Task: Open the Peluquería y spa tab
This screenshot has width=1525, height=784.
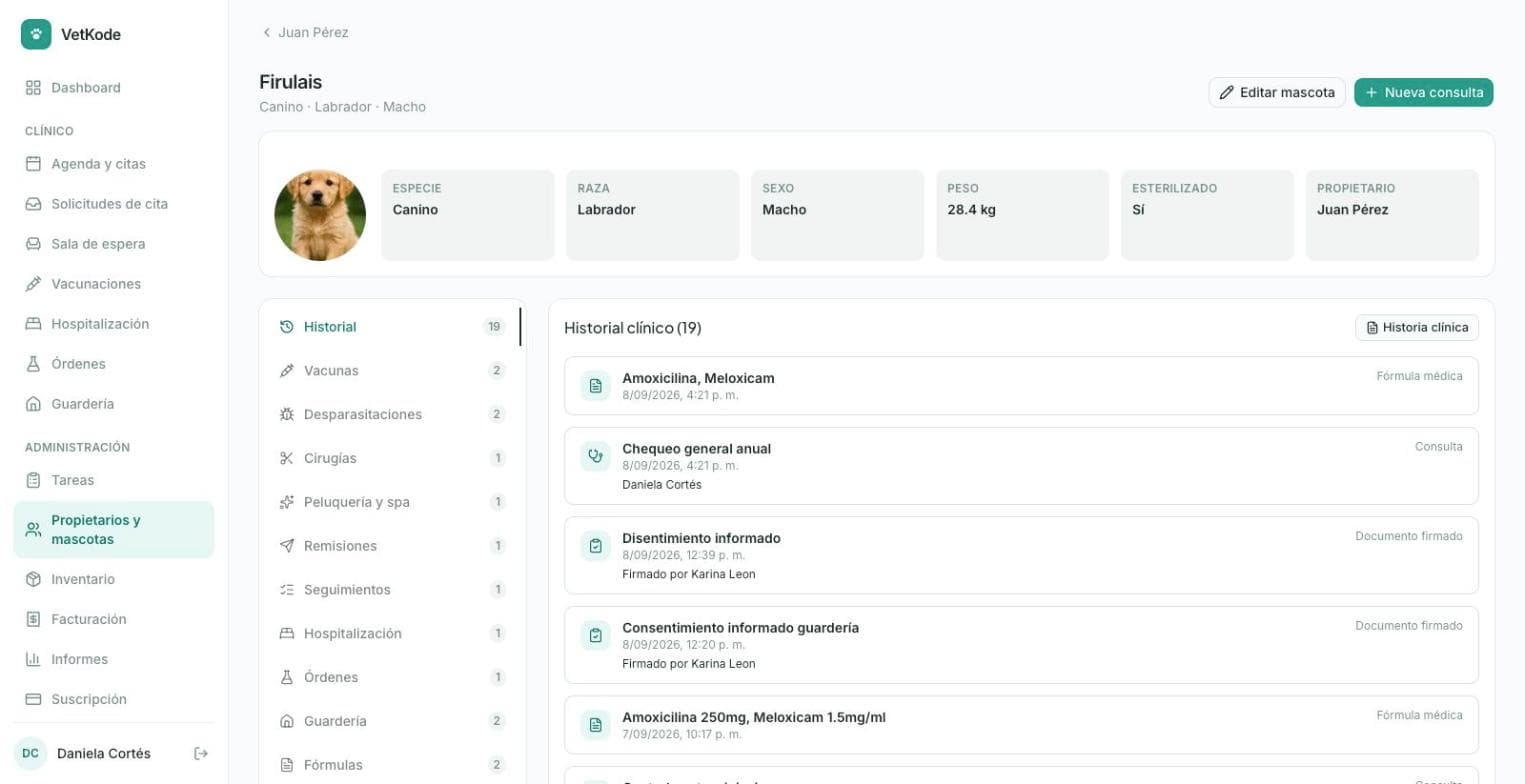Action: (x=392, y=502)
